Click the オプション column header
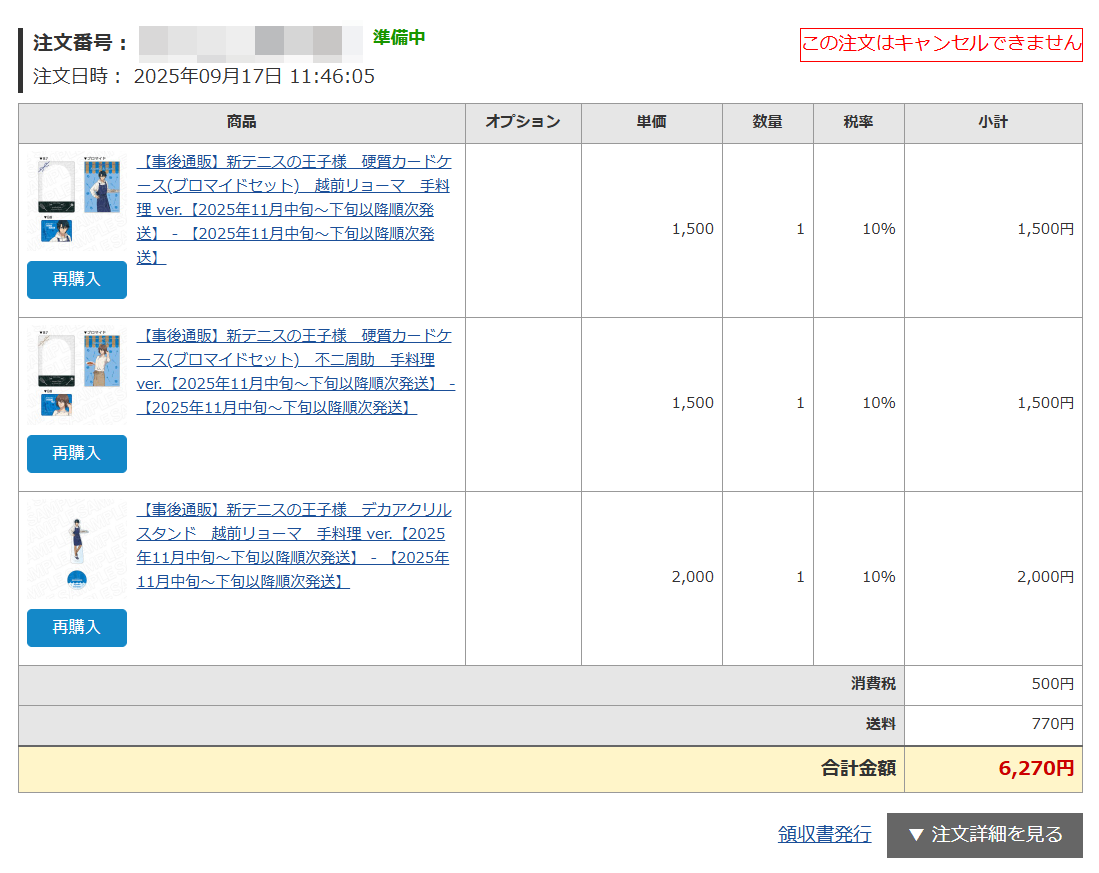The height and width of the screenshot is (873, 1099). point(524,123)
